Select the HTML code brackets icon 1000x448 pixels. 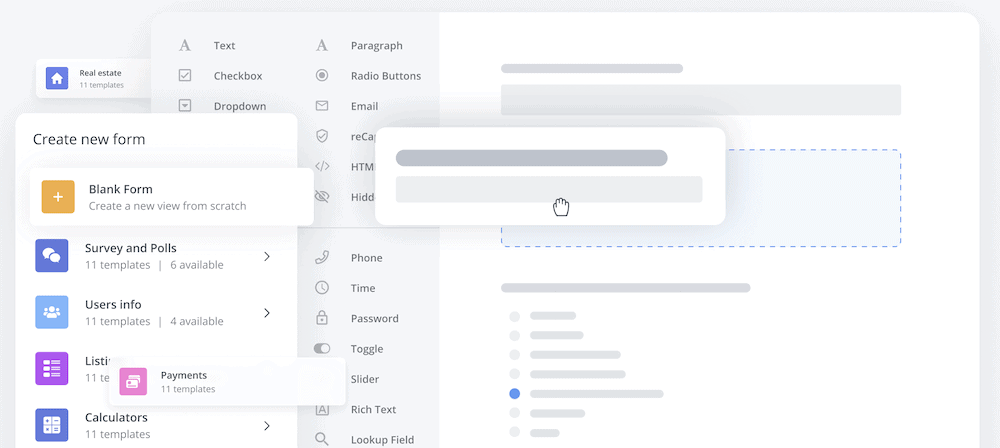tap(322, 167)
